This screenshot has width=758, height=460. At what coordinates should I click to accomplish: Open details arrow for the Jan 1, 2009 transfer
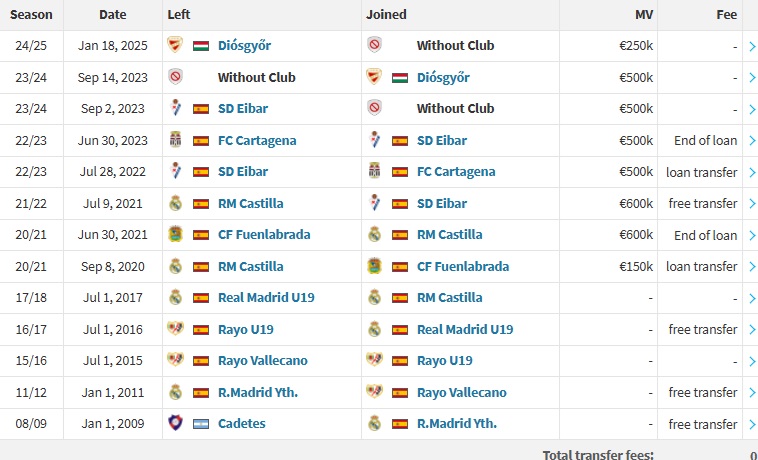coord(752,425)
